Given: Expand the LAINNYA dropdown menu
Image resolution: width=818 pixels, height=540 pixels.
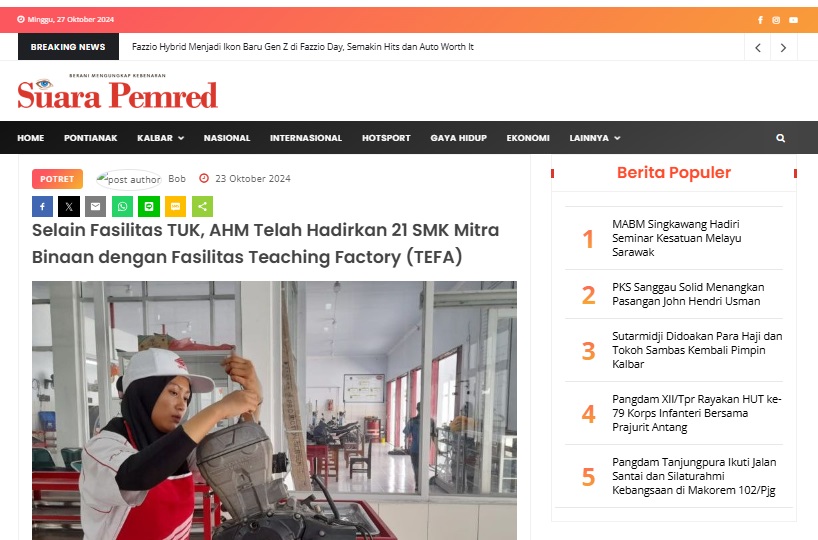Looking at the screenshot, I should [595, 138].
